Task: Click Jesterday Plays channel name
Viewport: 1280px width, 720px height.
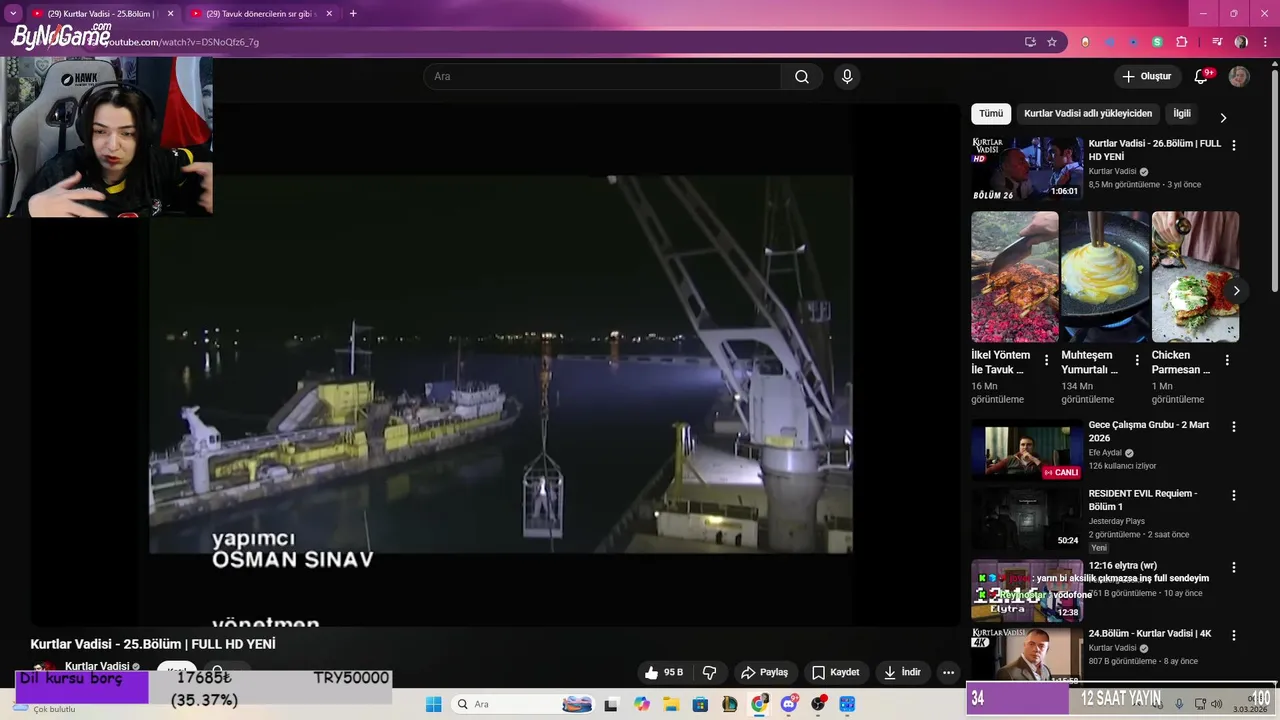Action: tap(1117, 521)
